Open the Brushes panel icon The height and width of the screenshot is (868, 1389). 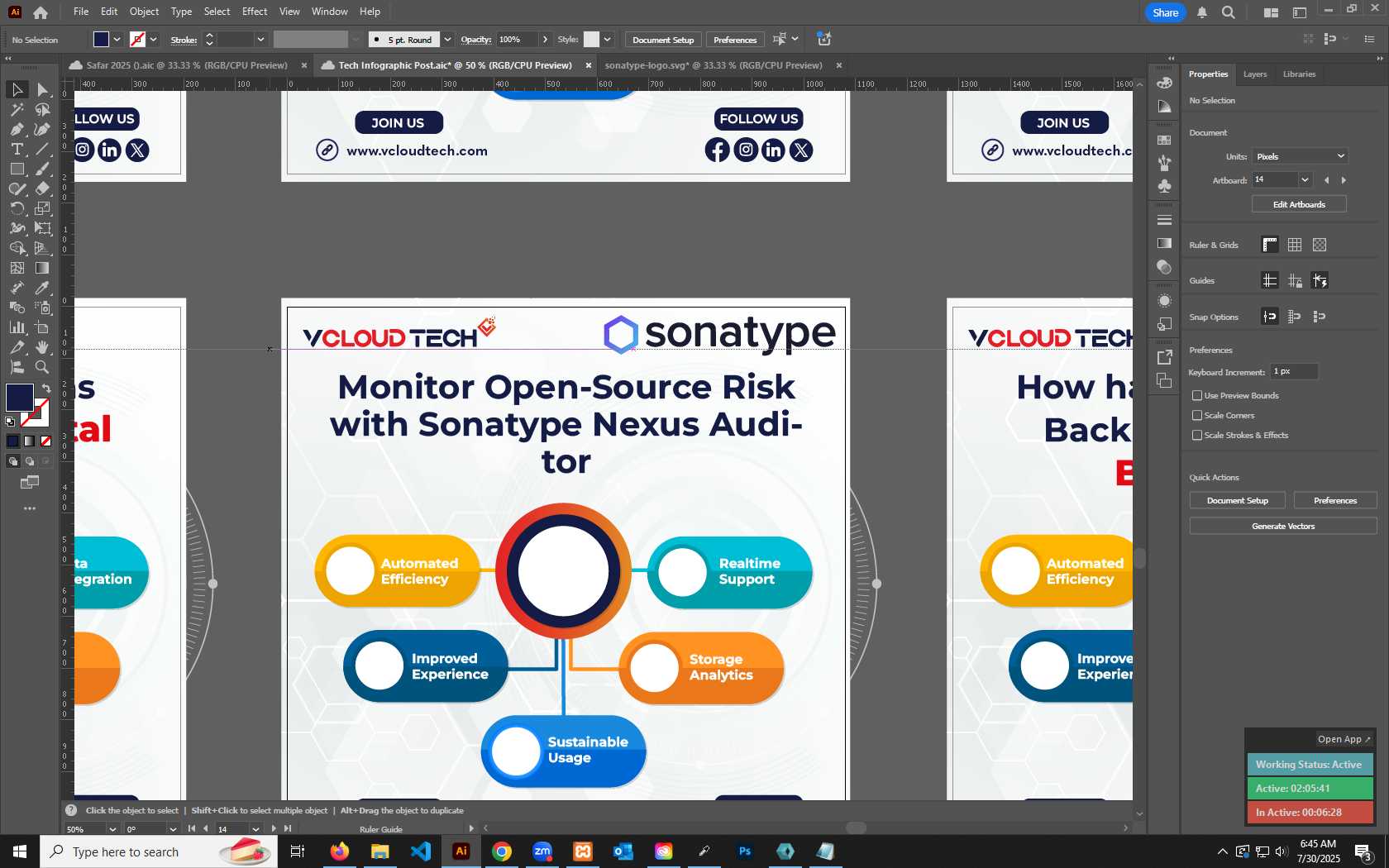point(1164,163)
